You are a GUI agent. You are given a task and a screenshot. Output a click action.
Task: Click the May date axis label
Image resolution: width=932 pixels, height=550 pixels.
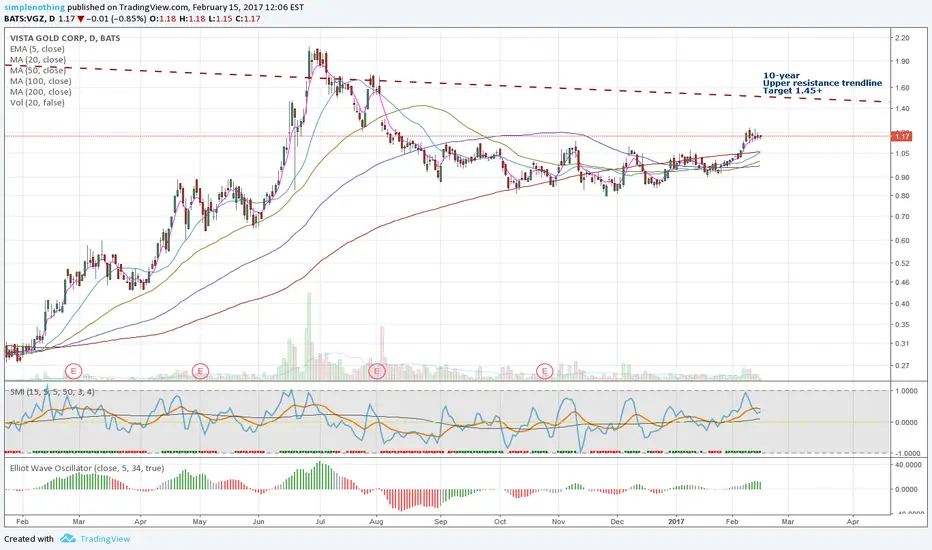pyautogui.click(x=200, y=521)
